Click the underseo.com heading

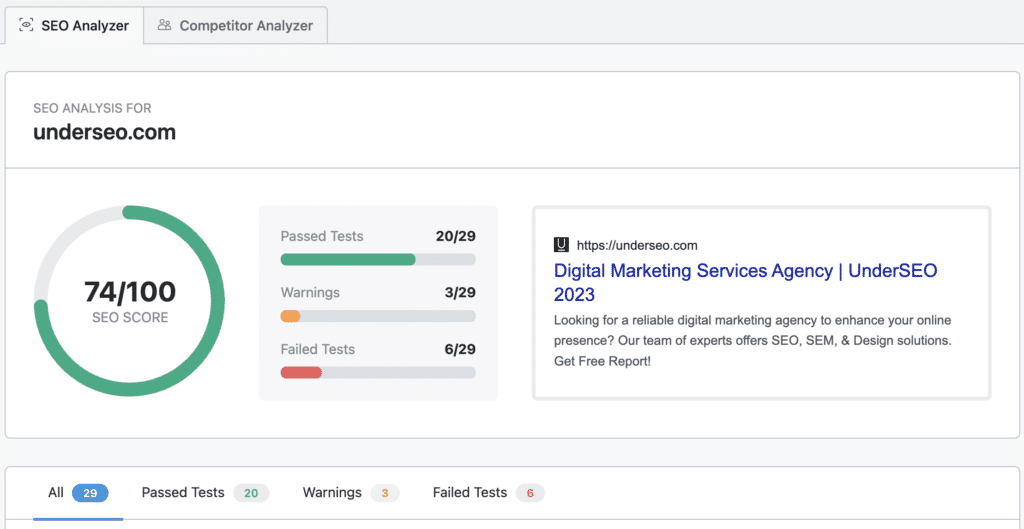pos(105,131)
